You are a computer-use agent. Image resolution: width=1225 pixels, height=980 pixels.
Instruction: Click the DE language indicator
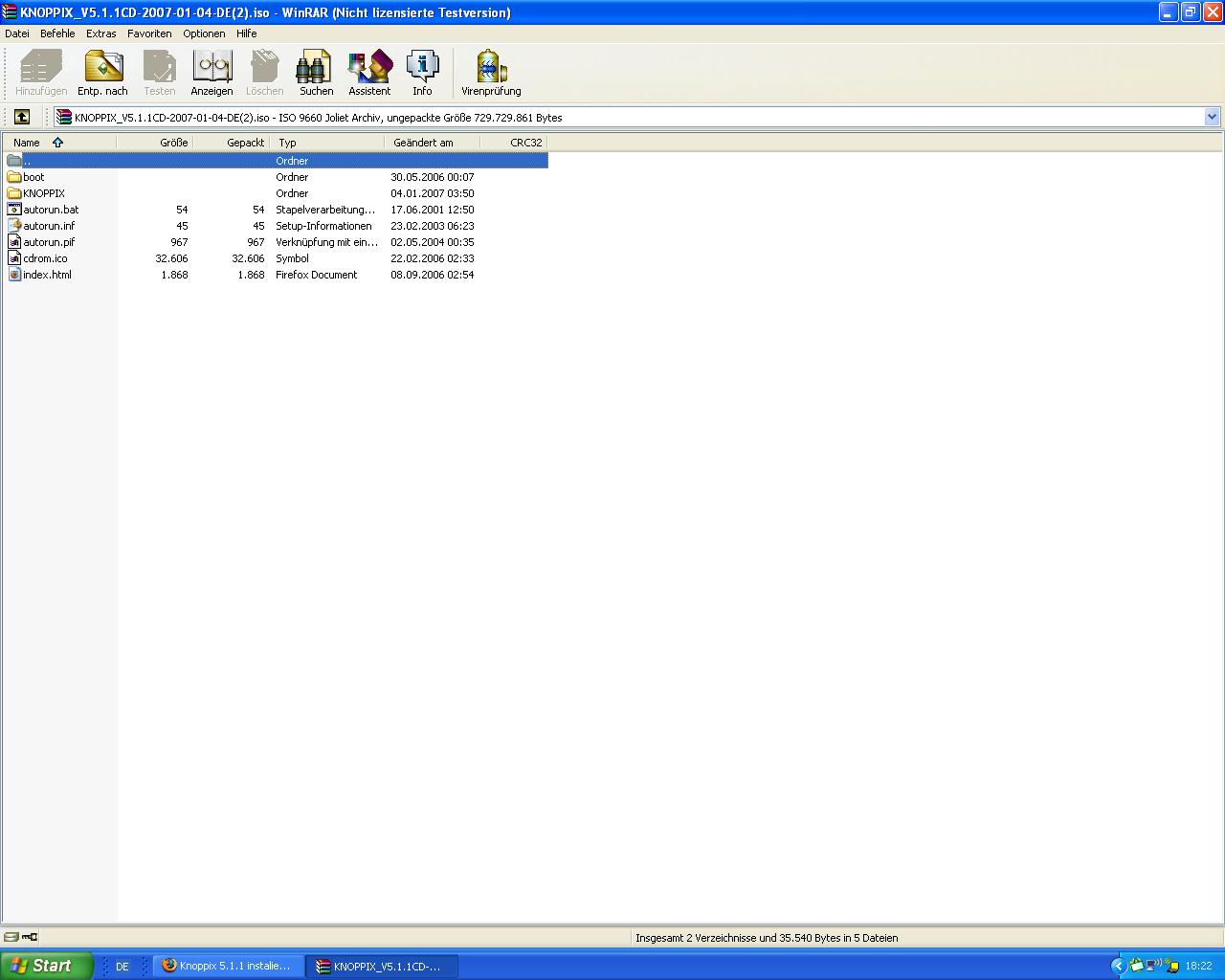(122, 967)
